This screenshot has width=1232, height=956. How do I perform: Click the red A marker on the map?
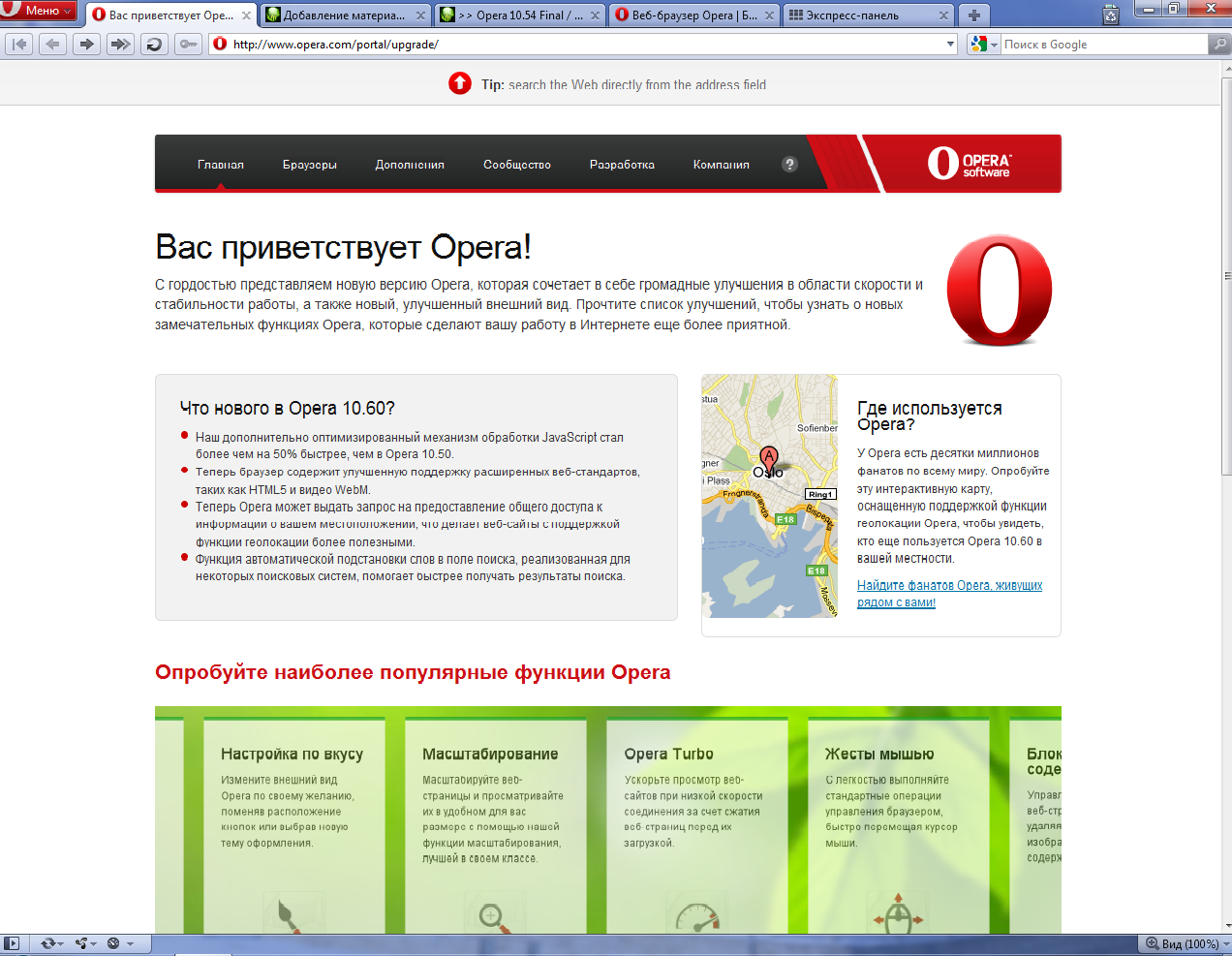pyautogui.click(x=768, y=459)
